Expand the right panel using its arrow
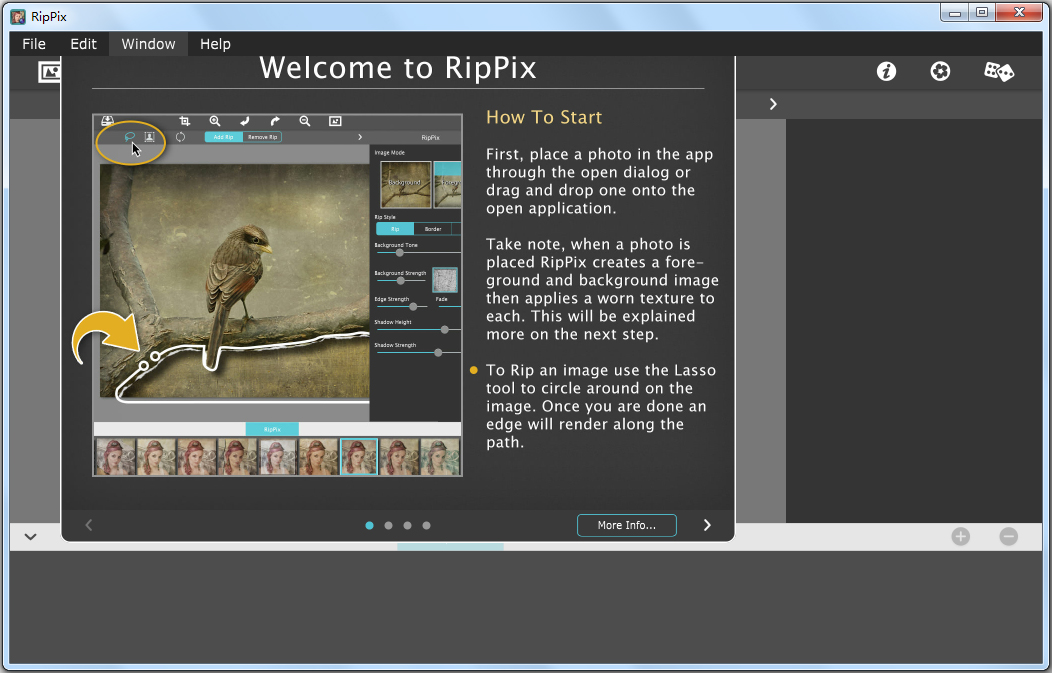 (x=772, y=103)
